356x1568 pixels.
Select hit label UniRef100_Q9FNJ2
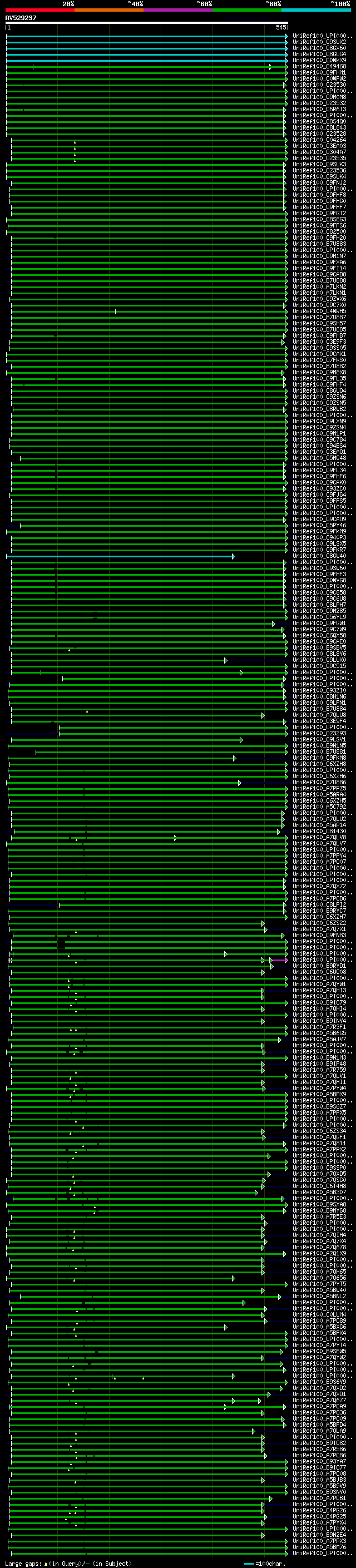319,182
